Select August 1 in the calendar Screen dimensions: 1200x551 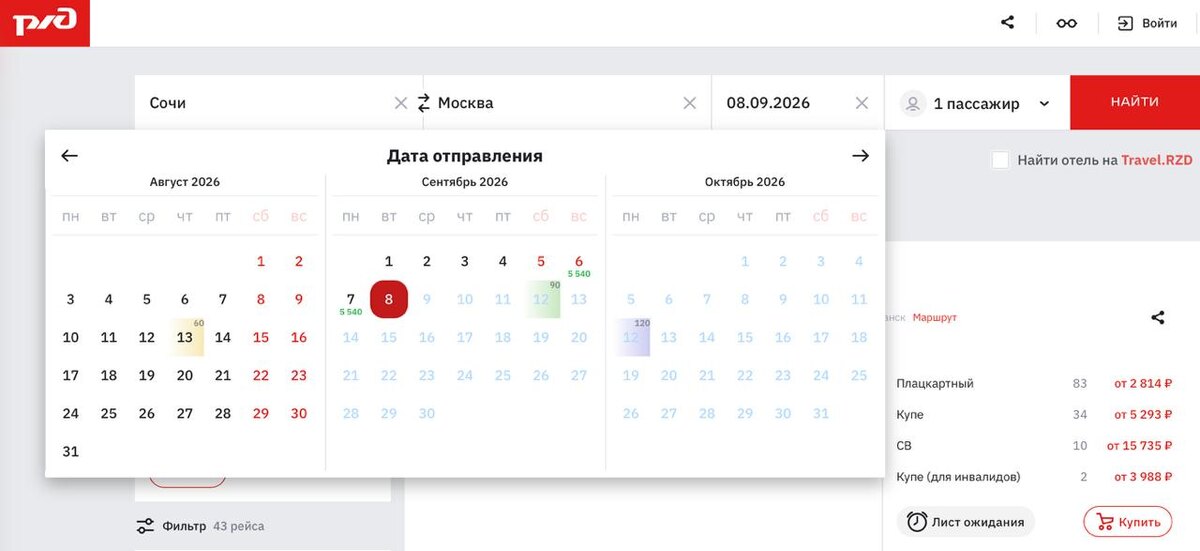pyautogui.click(x=261, y=261)
